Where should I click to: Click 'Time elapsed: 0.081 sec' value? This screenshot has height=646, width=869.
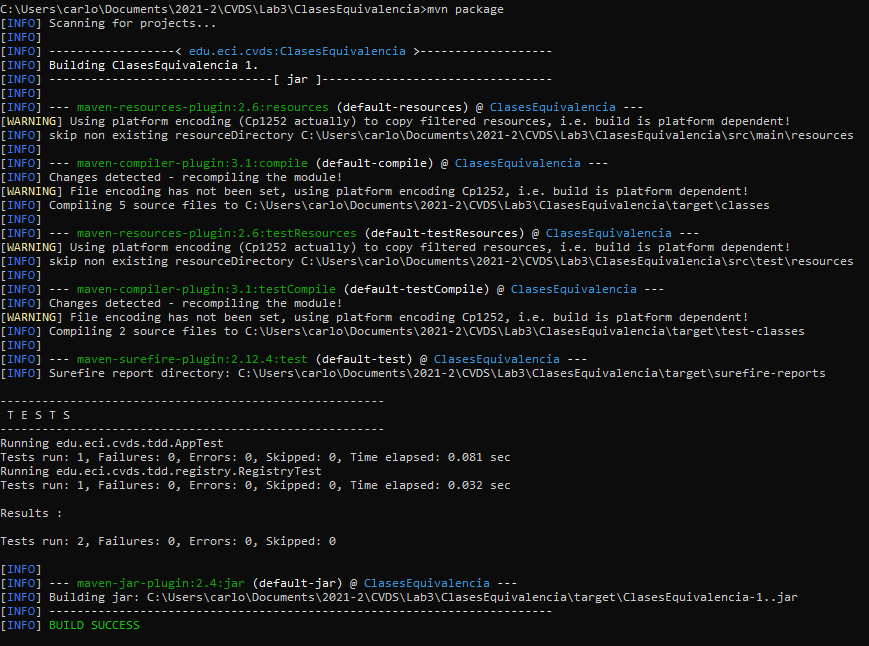[430, 457]
